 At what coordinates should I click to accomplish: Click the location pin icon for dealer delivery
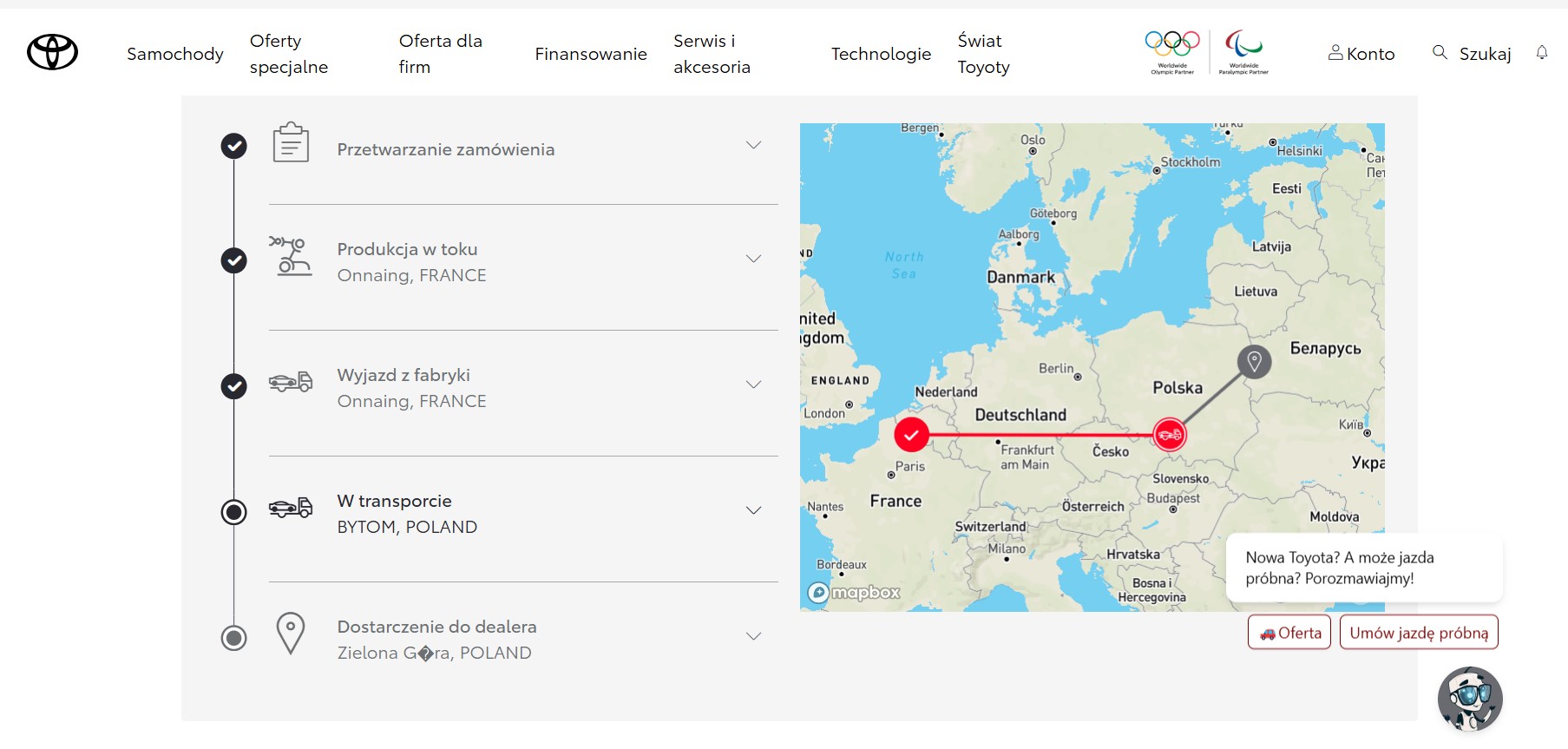point(291,633)
